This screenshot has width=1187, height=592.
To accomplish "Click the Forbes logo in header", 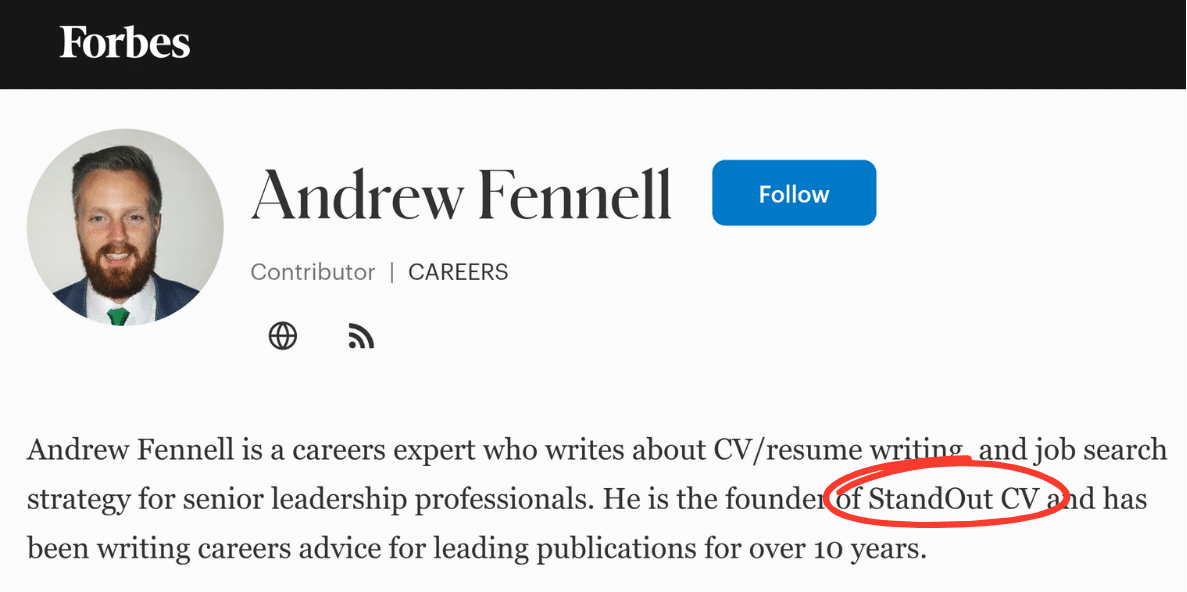I will [x=125, y=43].
